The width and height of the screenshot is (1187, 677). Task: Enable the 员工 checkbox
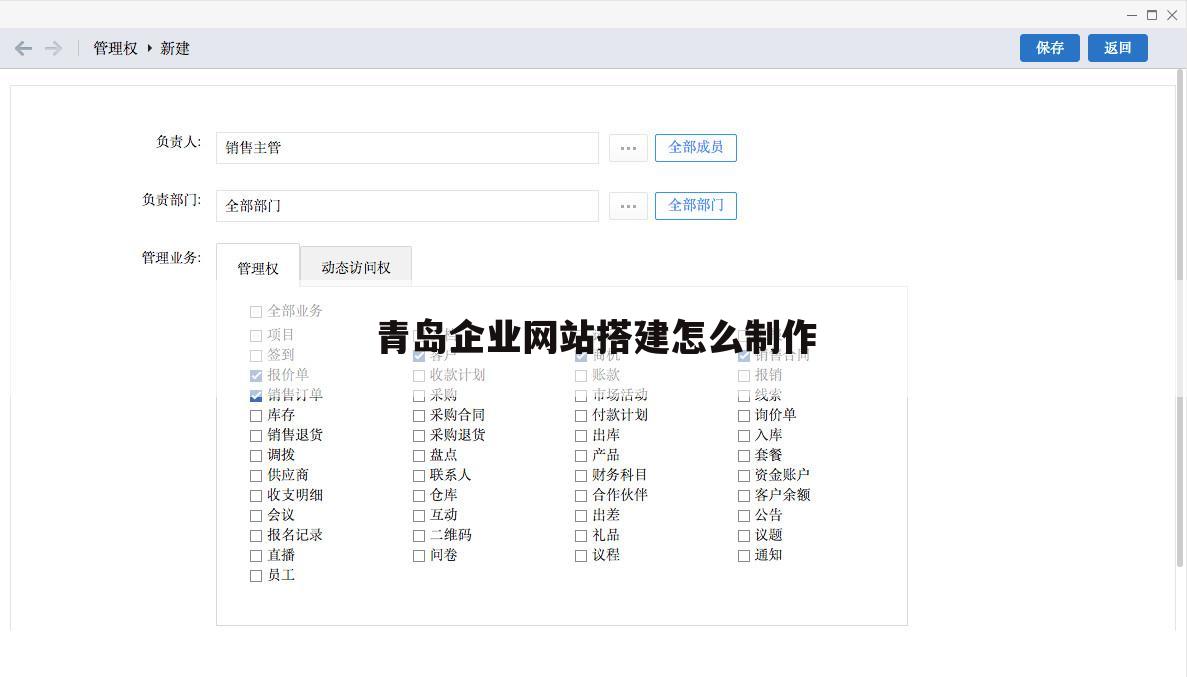tap(256, 575)
